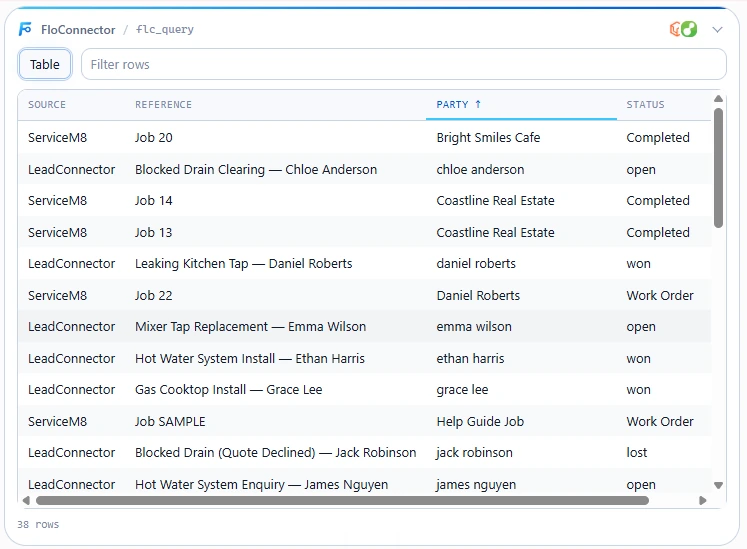Image resolution: width=747 pixels, height=549 pixels.
Task: Click the 'grace lee' party cell
Action: [x=462, y=390]
